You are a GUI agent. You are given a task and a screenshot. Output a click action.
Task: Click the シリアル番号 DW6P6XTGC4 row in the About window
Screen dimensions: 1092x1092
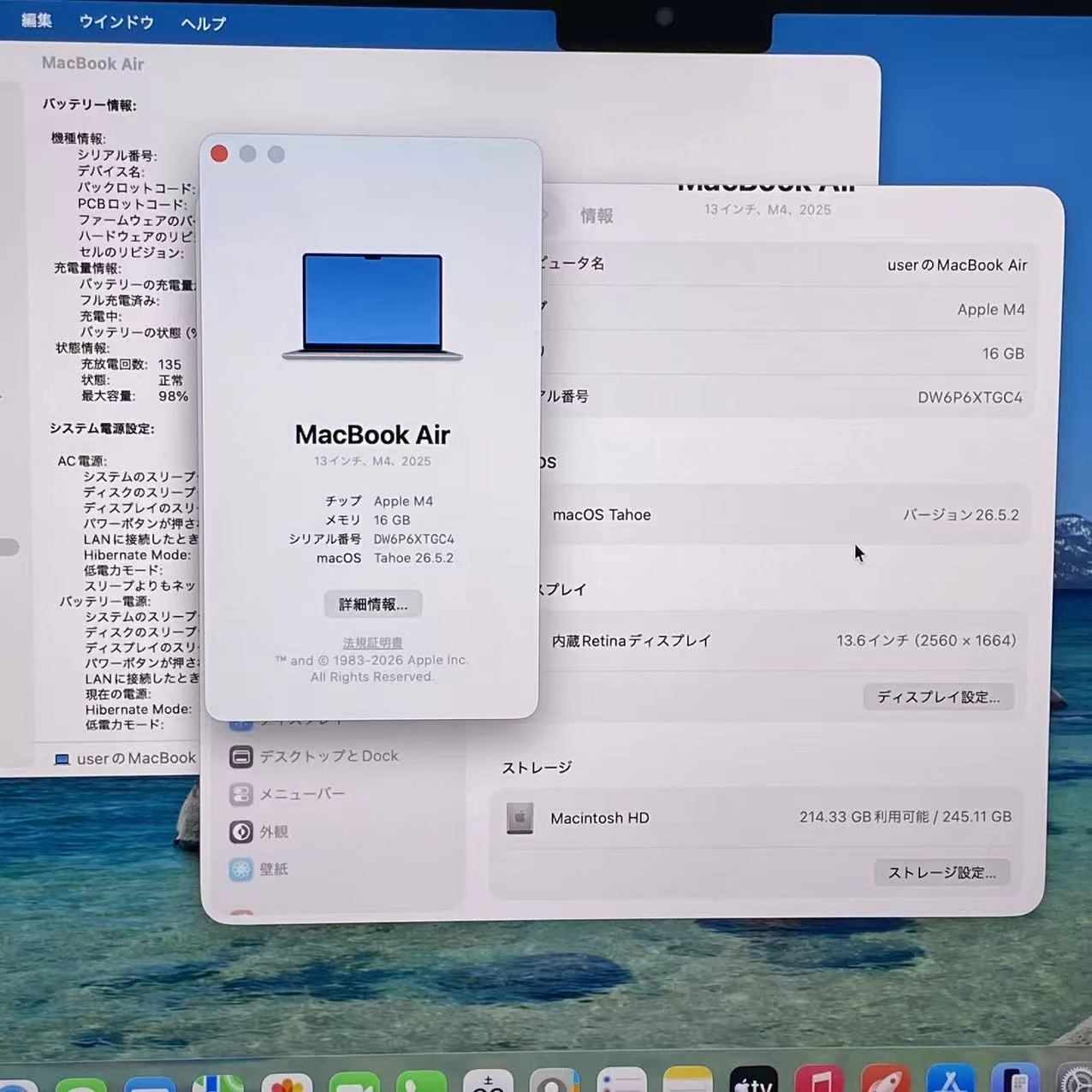click(x=371, y=539)
